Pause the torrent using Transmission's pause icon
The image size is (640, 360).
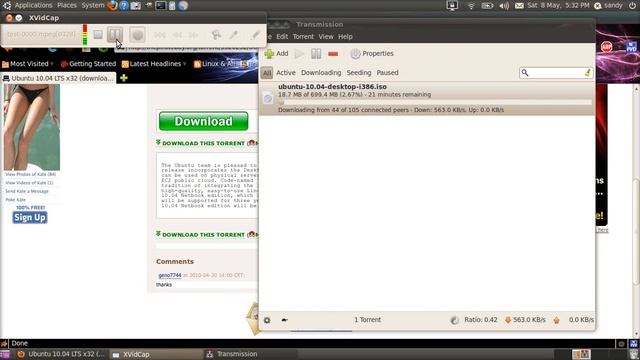pos(316,53)
